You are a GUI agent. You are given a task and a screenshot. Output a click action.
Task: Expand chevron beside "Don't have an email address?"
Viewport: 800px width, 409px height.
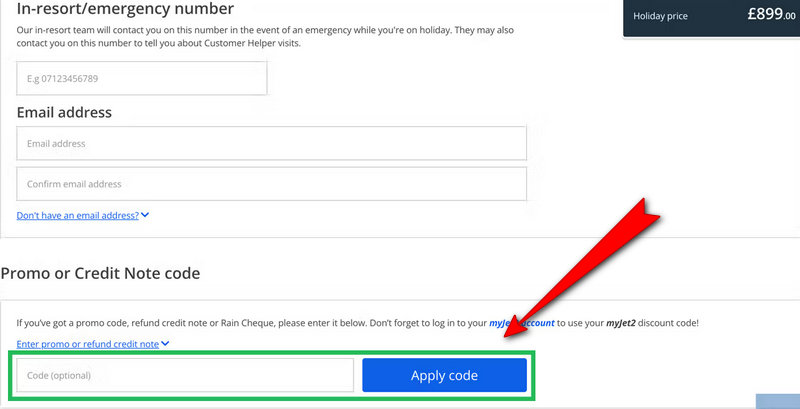coord(145,215)
